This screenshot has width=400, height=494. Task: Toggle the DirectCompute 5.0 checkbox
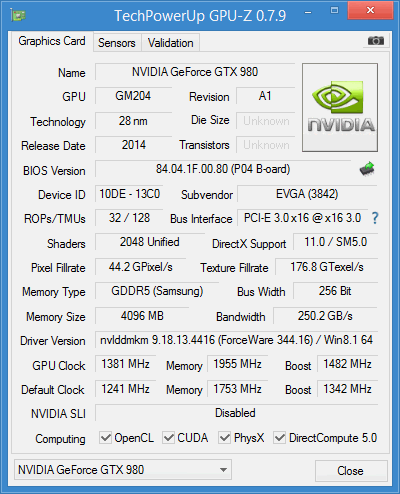point(279,438)
